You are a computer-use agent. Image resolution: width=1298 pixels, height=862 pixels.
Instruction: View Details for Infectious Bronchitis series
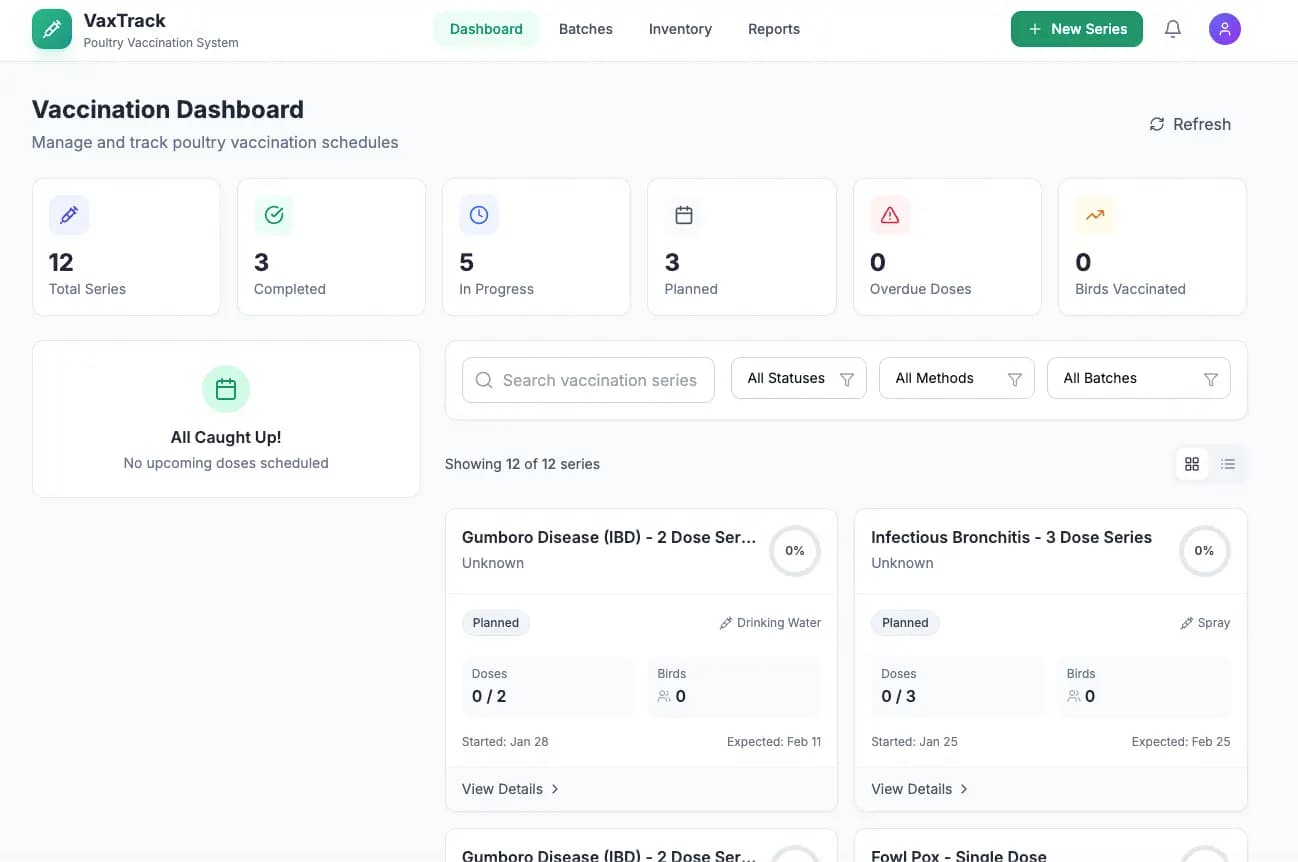pos(919,789)
